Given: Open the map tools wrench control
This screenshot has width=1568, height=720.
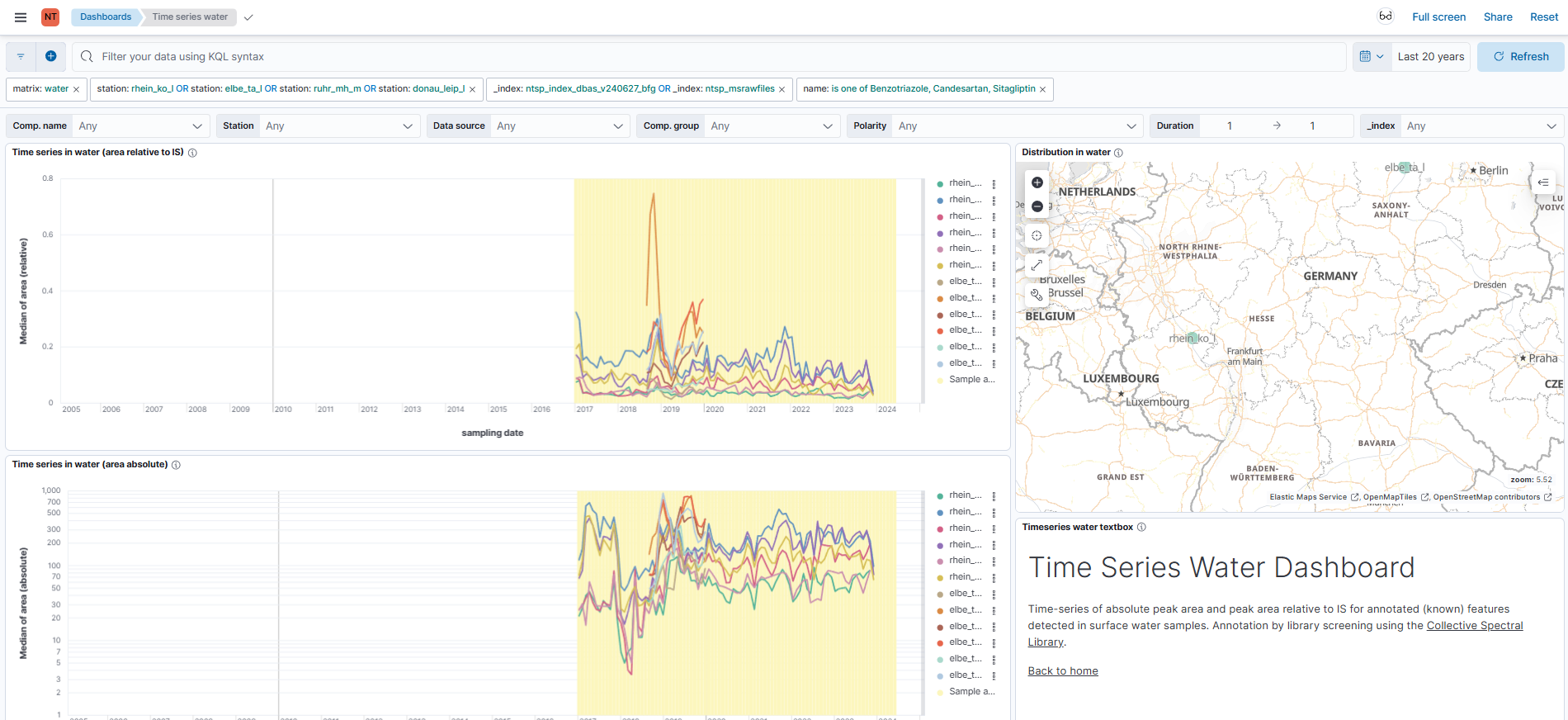Looking at the screenshot, I should point(1037,294).
